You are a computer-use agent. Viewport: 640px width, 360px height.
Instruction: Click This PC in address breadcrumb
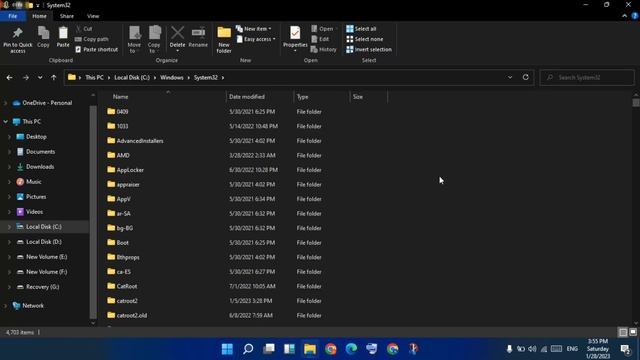click(x=94, y=77)
